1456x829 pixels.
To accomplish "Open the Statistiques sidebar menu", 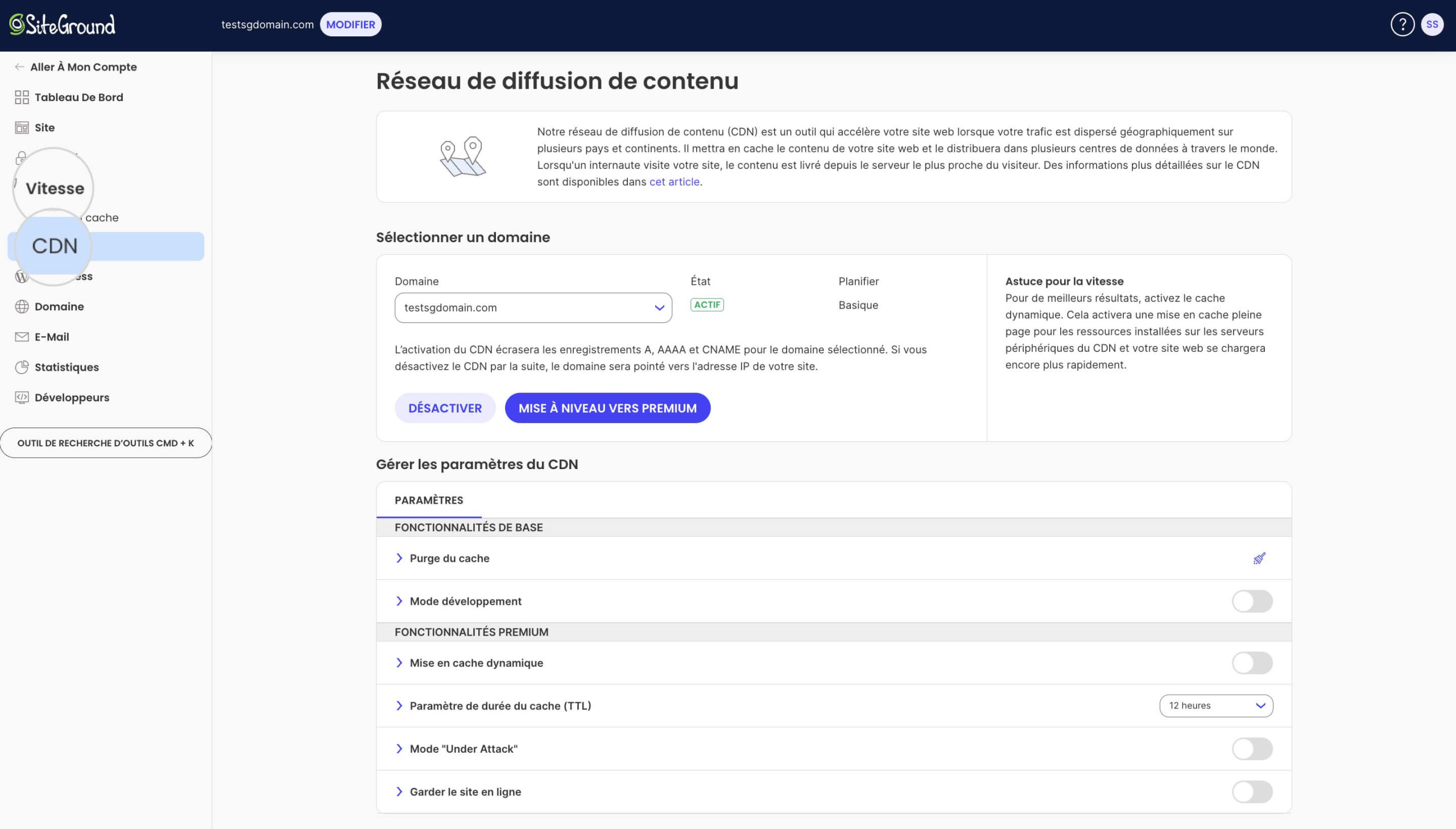I will point(67,367).
